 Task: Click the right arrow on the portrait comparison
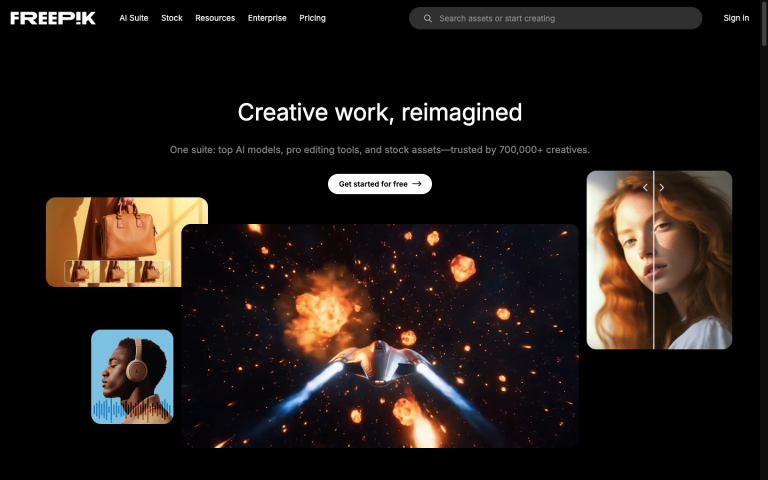pyautogui.click(x=662, y=187)
